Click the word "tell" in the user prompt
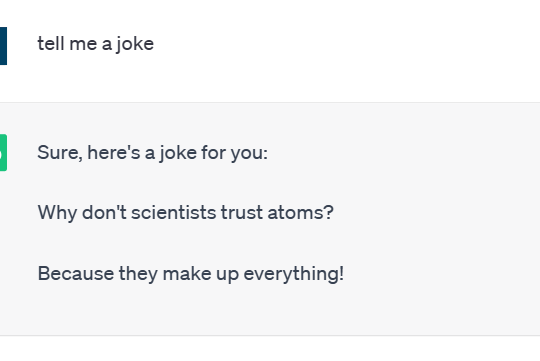This screenshot has width=540, height=361. [x=51, y=44]
